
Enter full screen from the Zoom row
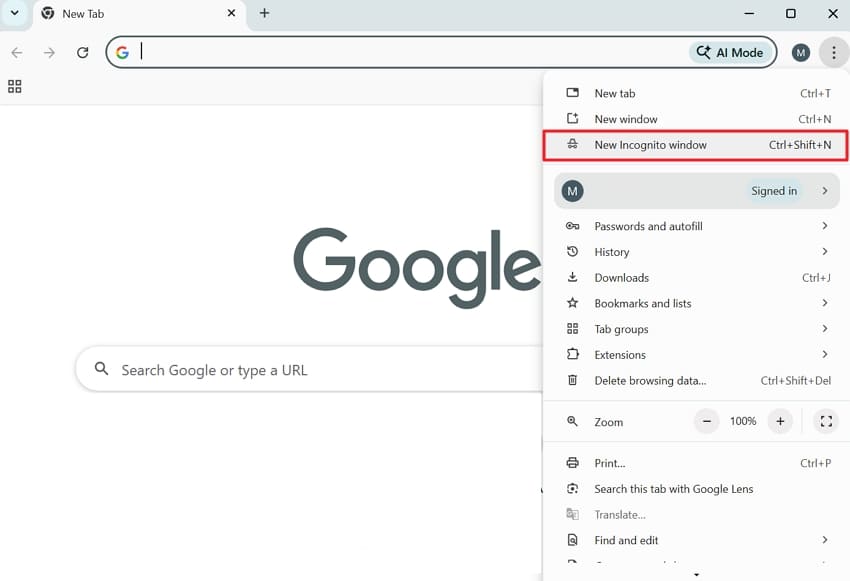[x=826, y=421]
